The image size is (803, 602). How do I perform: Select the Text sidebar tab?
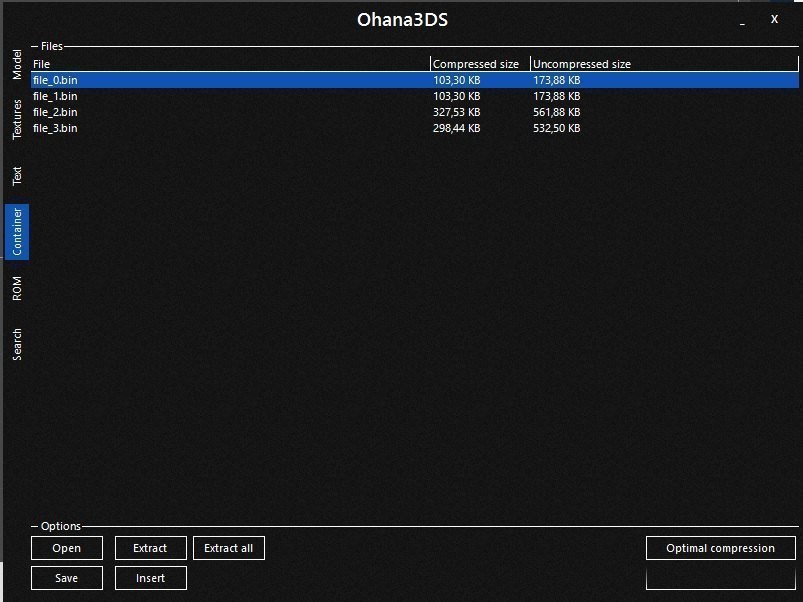click(17, 175)
